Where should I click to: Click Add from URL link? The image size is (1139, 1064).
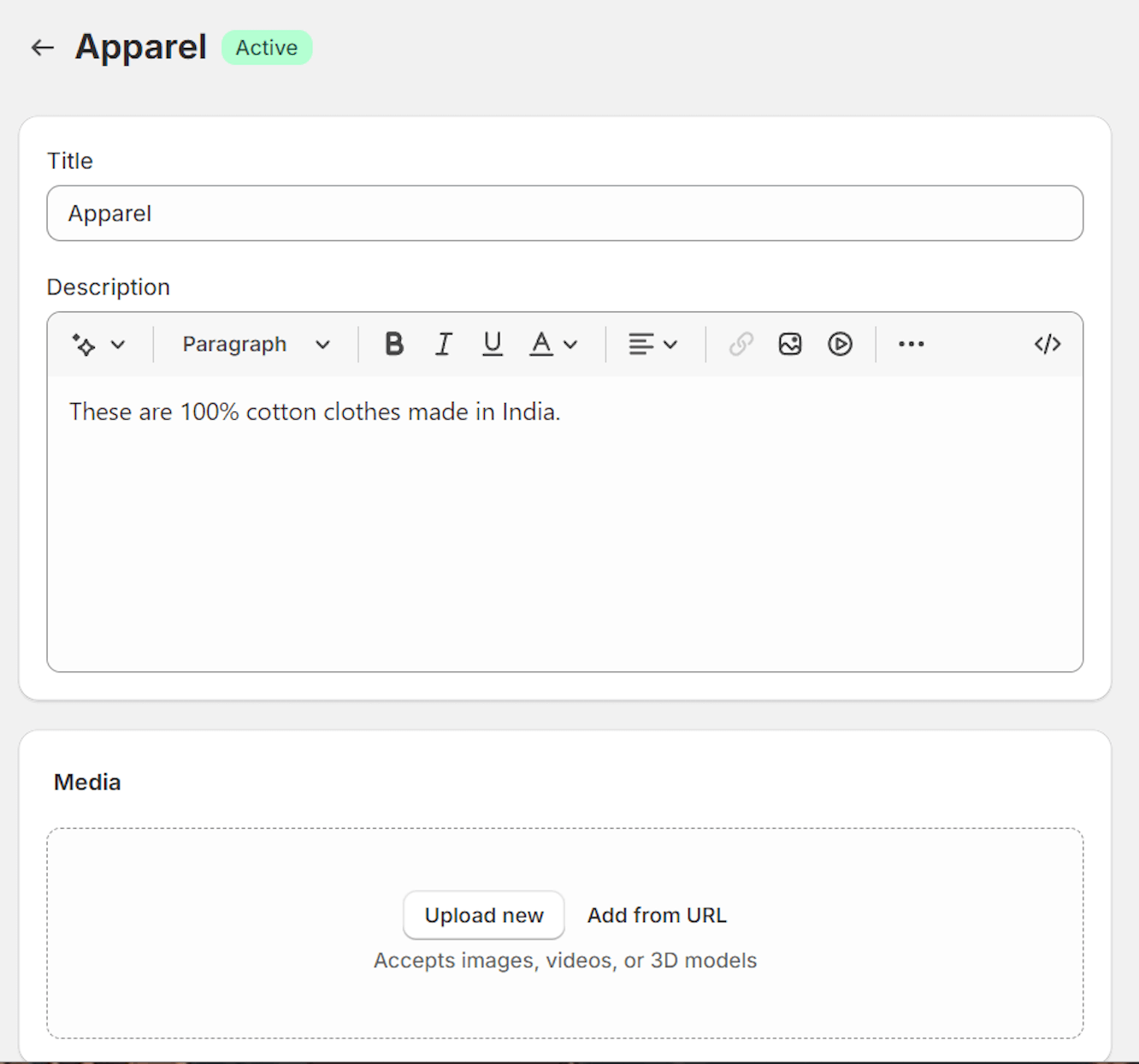[657, 915]
